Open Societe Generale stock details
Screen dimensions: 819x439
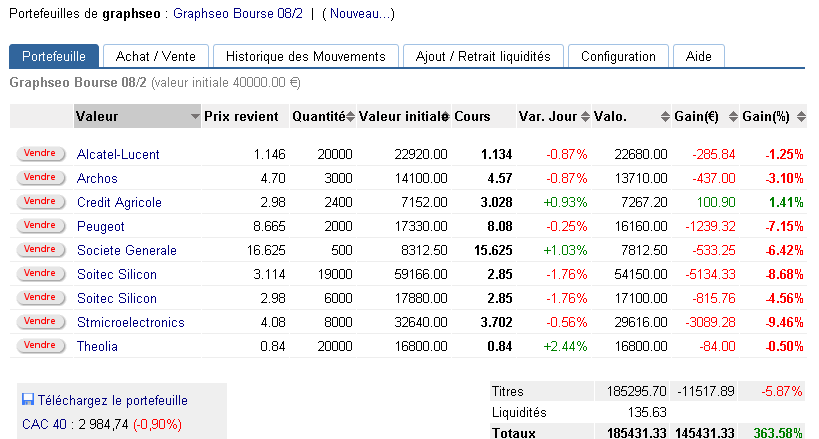pos(126,251)
